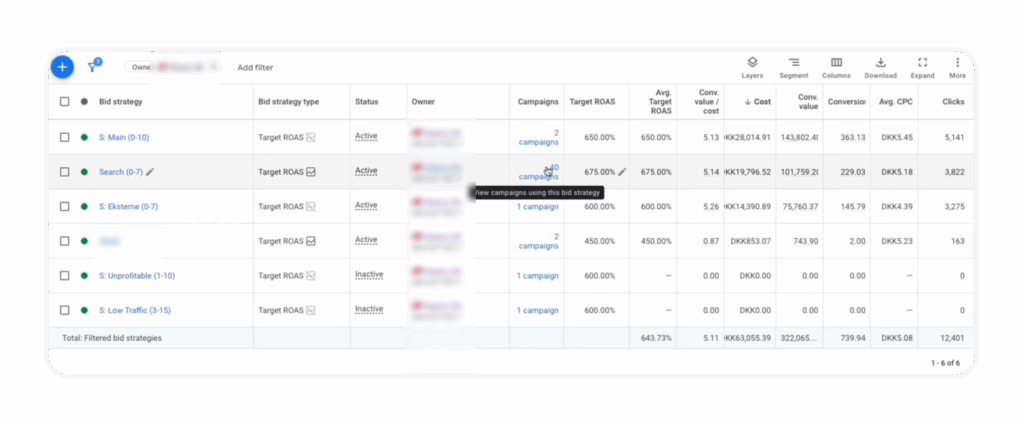Edit the 675.00% Target ROAS pencil
Viewport: 1024px width, 426px height.
click(x=622, y=172)
